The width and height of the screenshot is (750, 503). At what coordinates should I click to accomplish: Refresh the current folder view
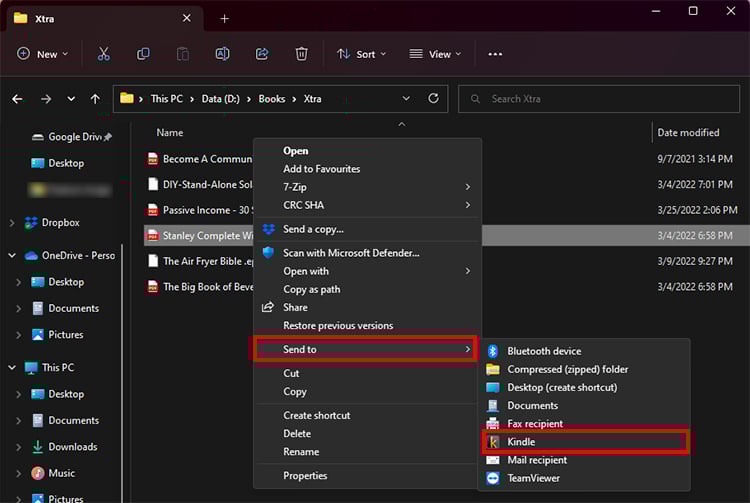pos(433,99)
